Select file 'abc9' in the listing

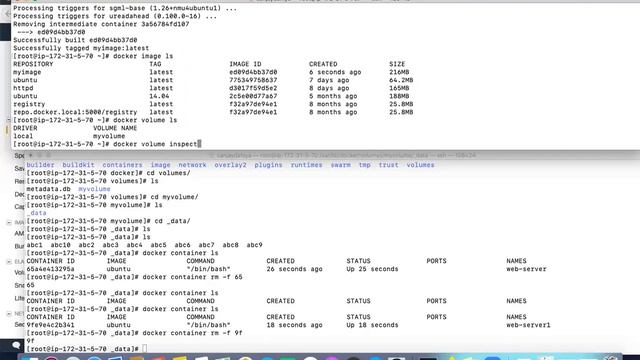pyautogui.click(x=254, y=245)
